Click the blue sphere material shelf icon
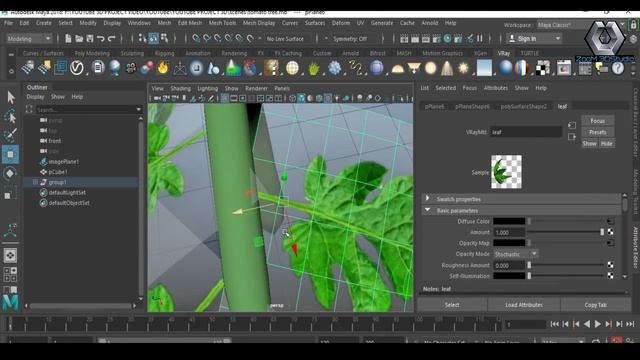This screenshot has height=360, width=640. [x=505, y=68]
